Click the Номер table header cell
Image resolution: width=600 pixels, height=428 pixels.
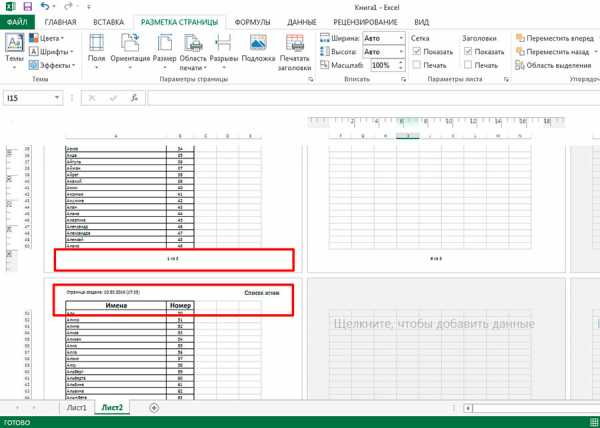(180, 305)
